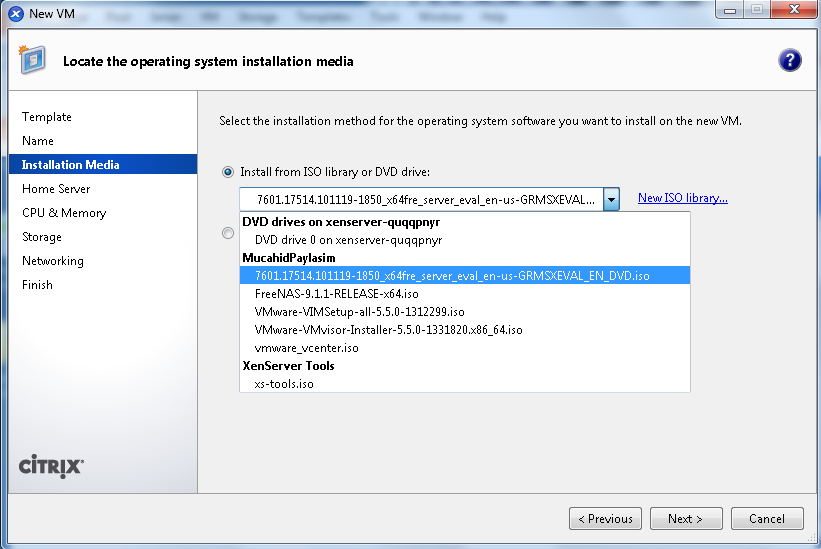Click the ISO selection combo box field

click(429, 199)
